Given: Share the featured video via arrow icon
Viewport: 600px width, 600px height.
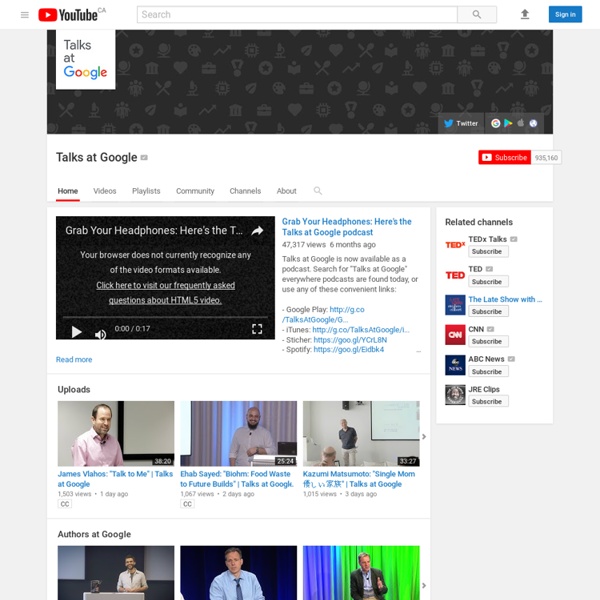Looking at the screenshot, I should tap(257, 230).
